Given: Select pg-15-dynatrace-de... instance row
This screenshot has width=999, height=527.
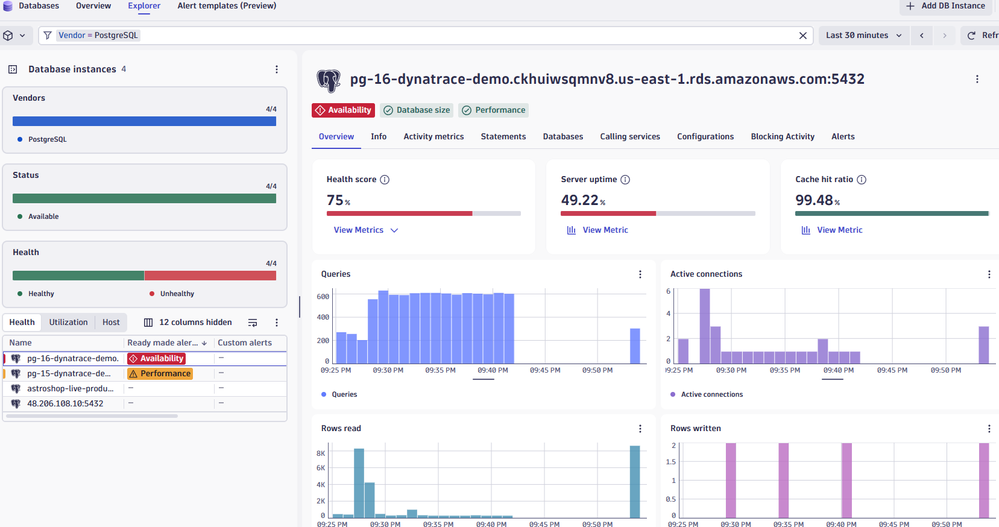Looking at the screenshot, I should click(x=145, y=374).
